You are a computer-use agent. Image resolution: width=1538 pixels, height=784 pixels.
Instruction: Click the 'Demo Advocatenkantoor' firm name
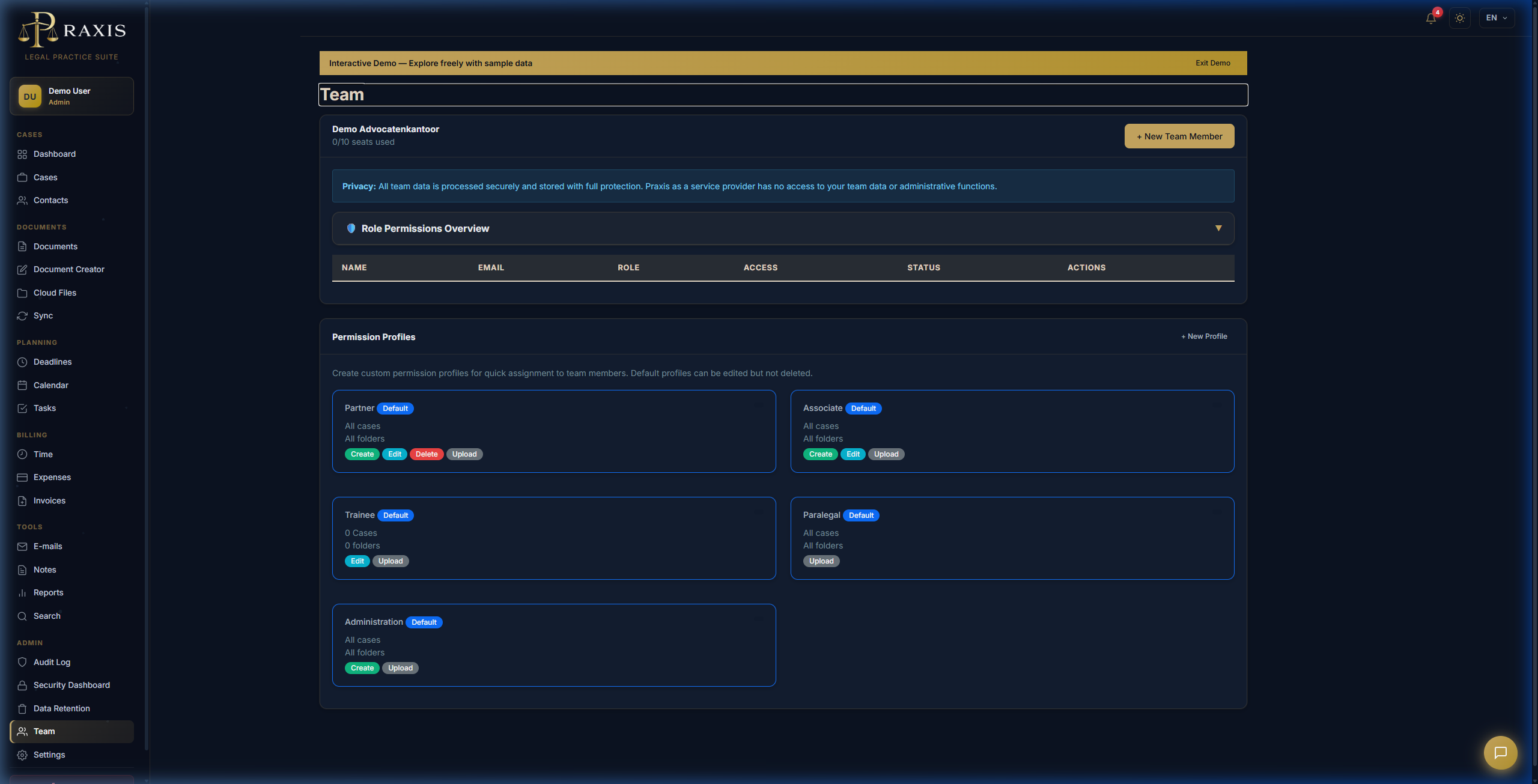pos(386,129)
